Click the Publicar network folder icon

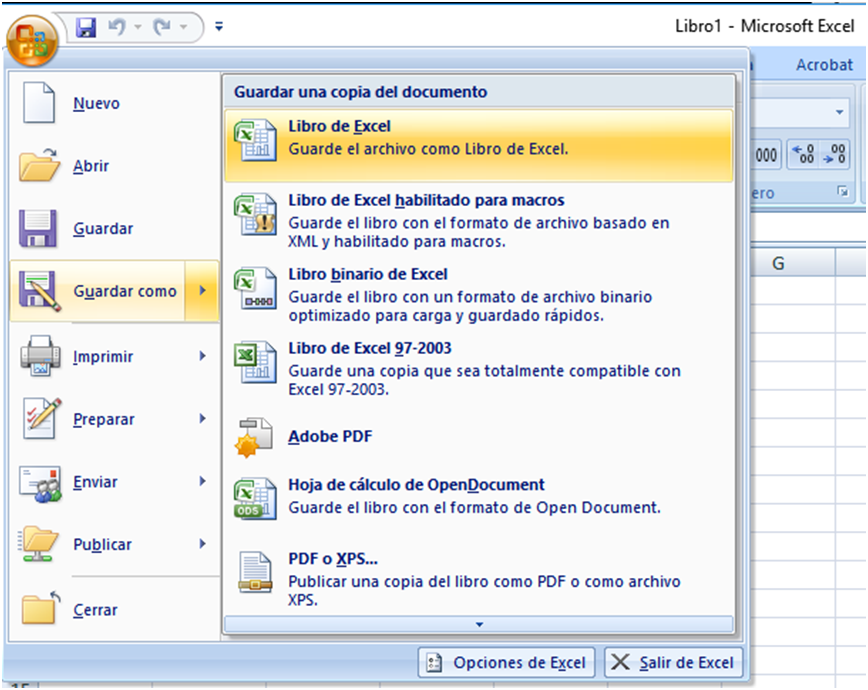[38, 544]
